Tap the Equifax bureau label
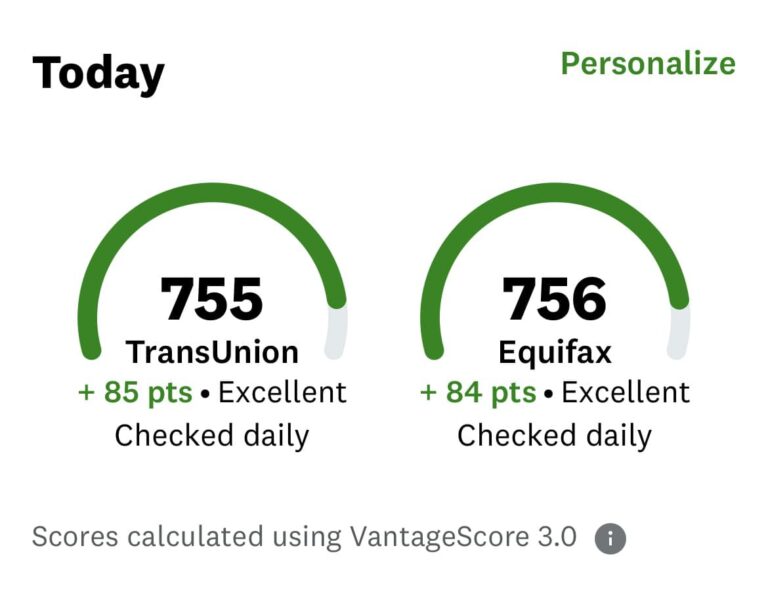 pos(555,354)
